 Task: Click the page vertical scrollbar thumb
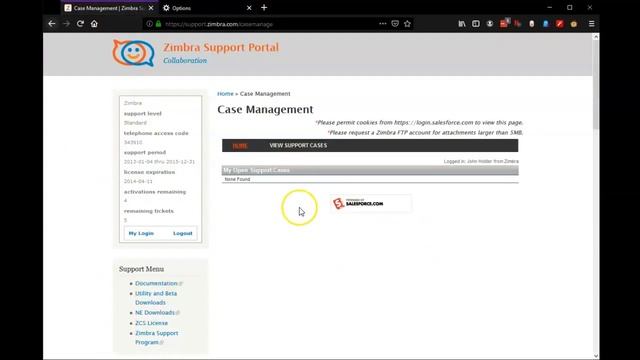(596, 86)
